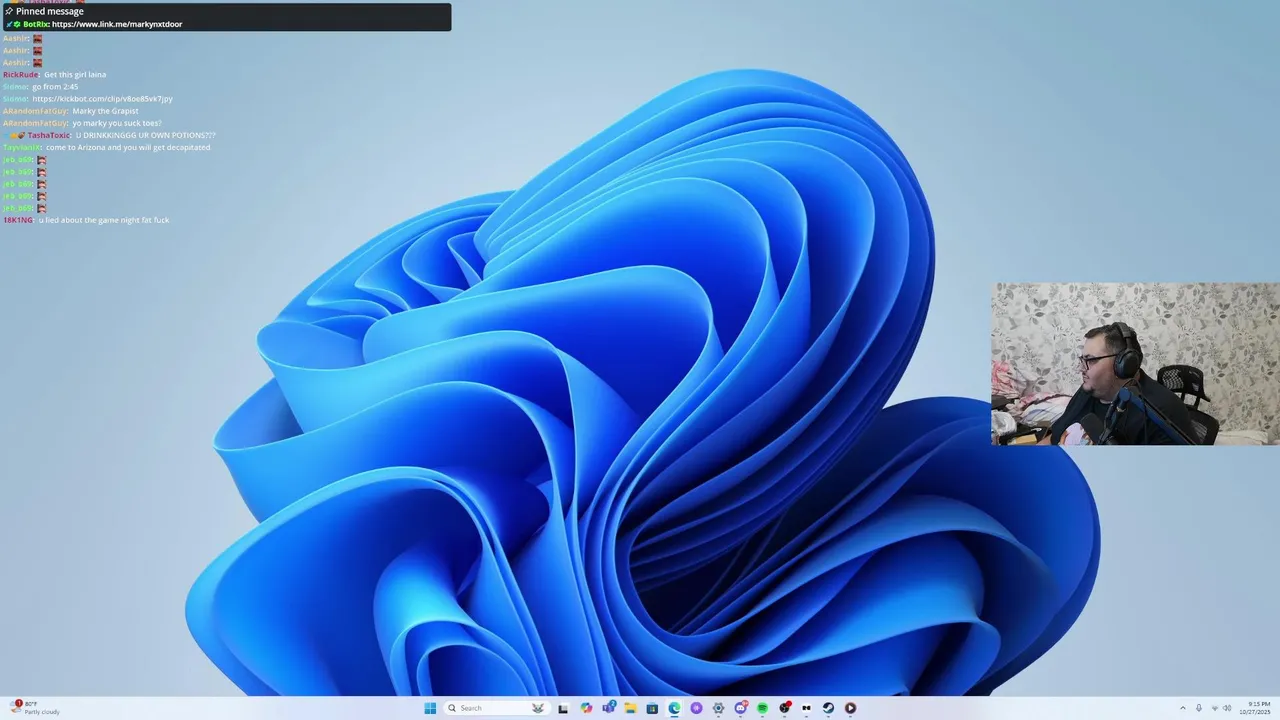Open the link.me/markynxtdoor pinned link
Image resolution: width=1280 pixels, height=720 pixels.
tap(117, 24)
